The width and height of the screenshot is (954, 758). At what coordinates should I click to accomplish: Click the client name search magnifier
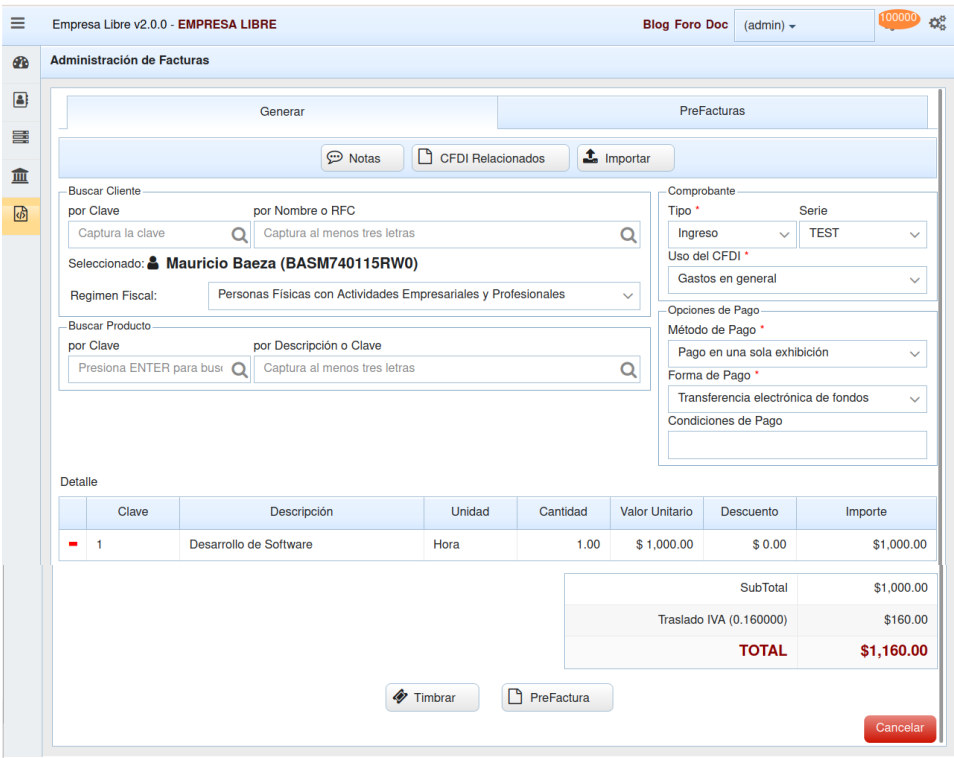[x=628, y=235]
